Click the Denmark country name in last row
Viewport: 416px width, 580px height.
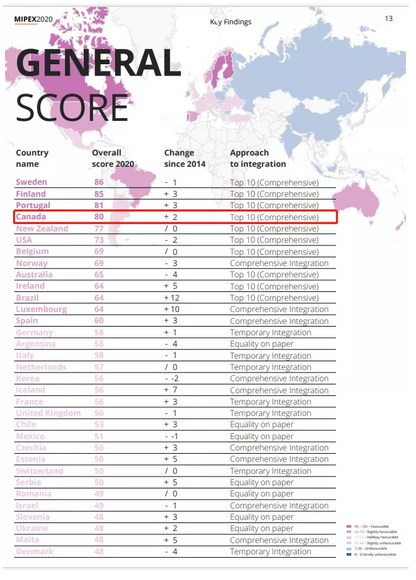tap(34, 552)
